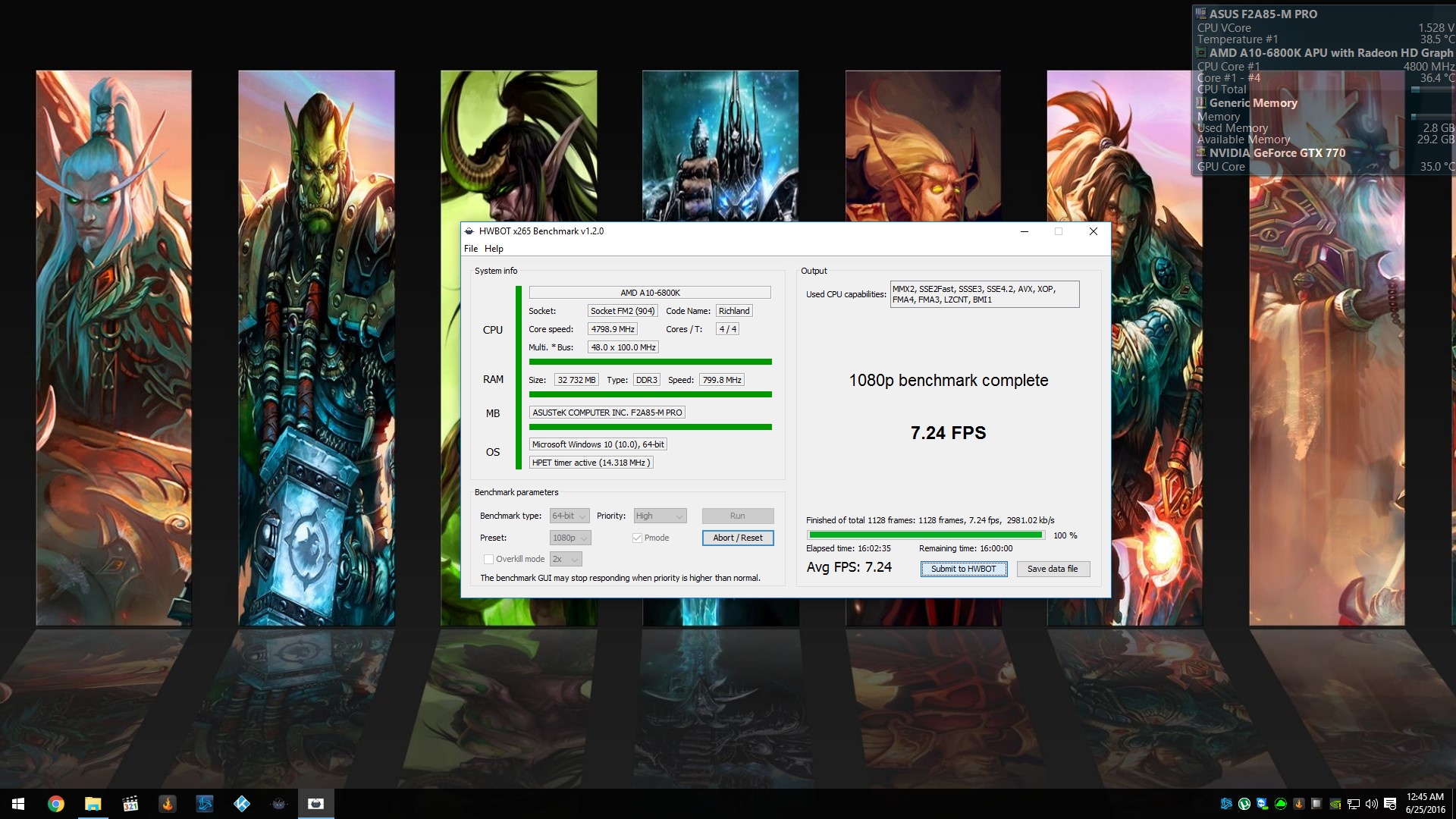Open the flame tray icon
The height and width of the screenshot is (819, 1456).
point(1299,804)
